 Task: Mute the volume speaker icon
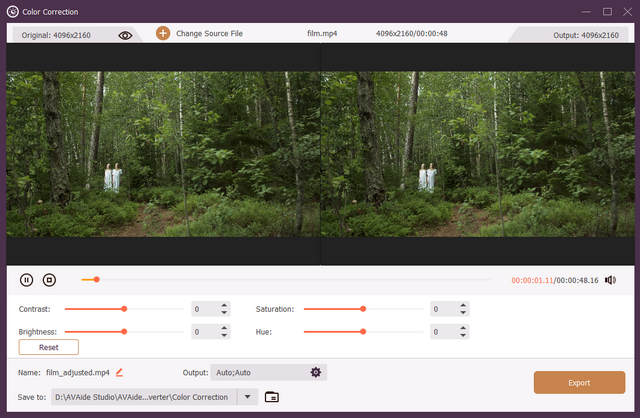[x=610, y=280]
